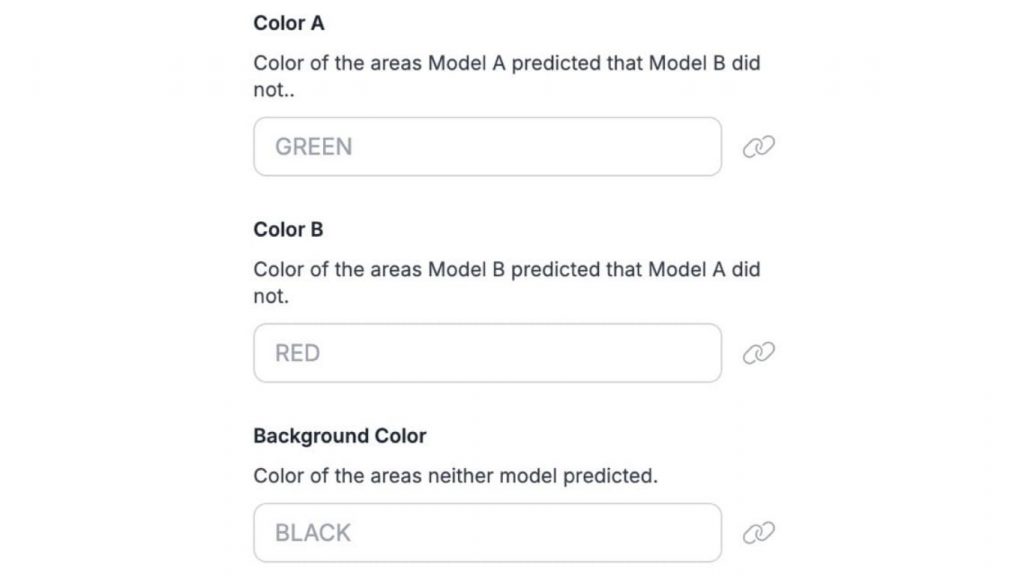Click the link icon beside the BLACK field
The height and width of the screenshot is (576, 1024).
click(x=759, y=533)
